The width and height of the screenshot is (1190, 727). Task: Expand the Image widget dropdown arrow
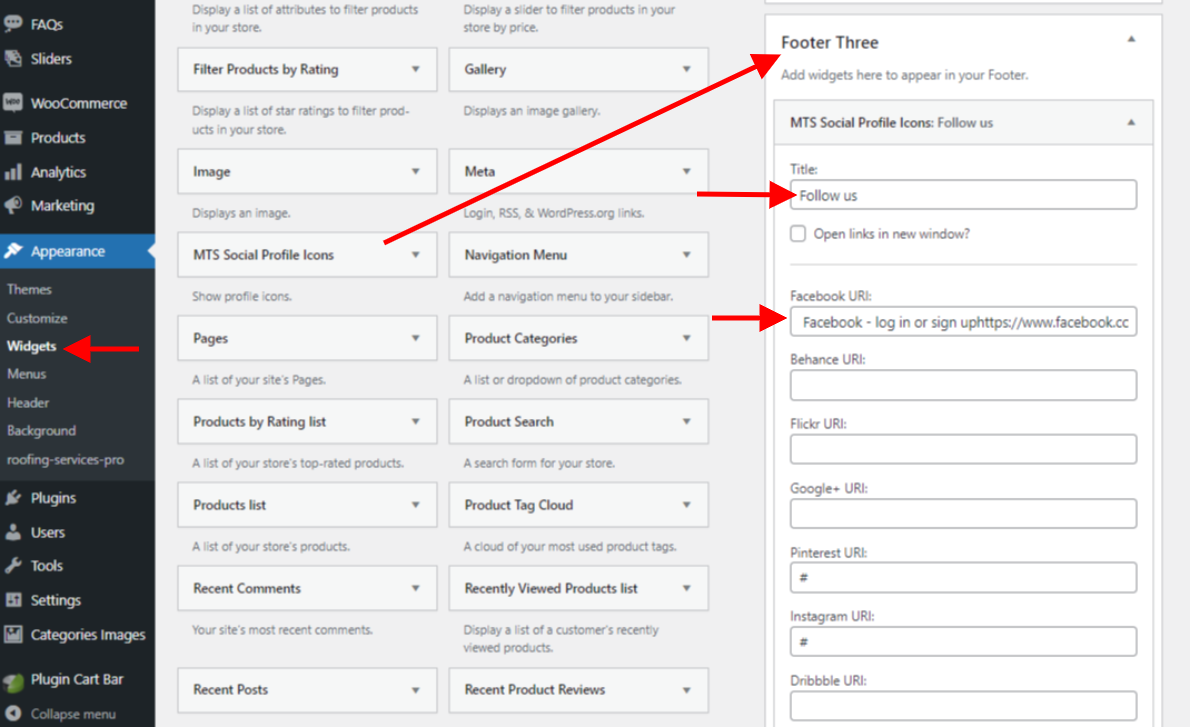click(416, 172)
